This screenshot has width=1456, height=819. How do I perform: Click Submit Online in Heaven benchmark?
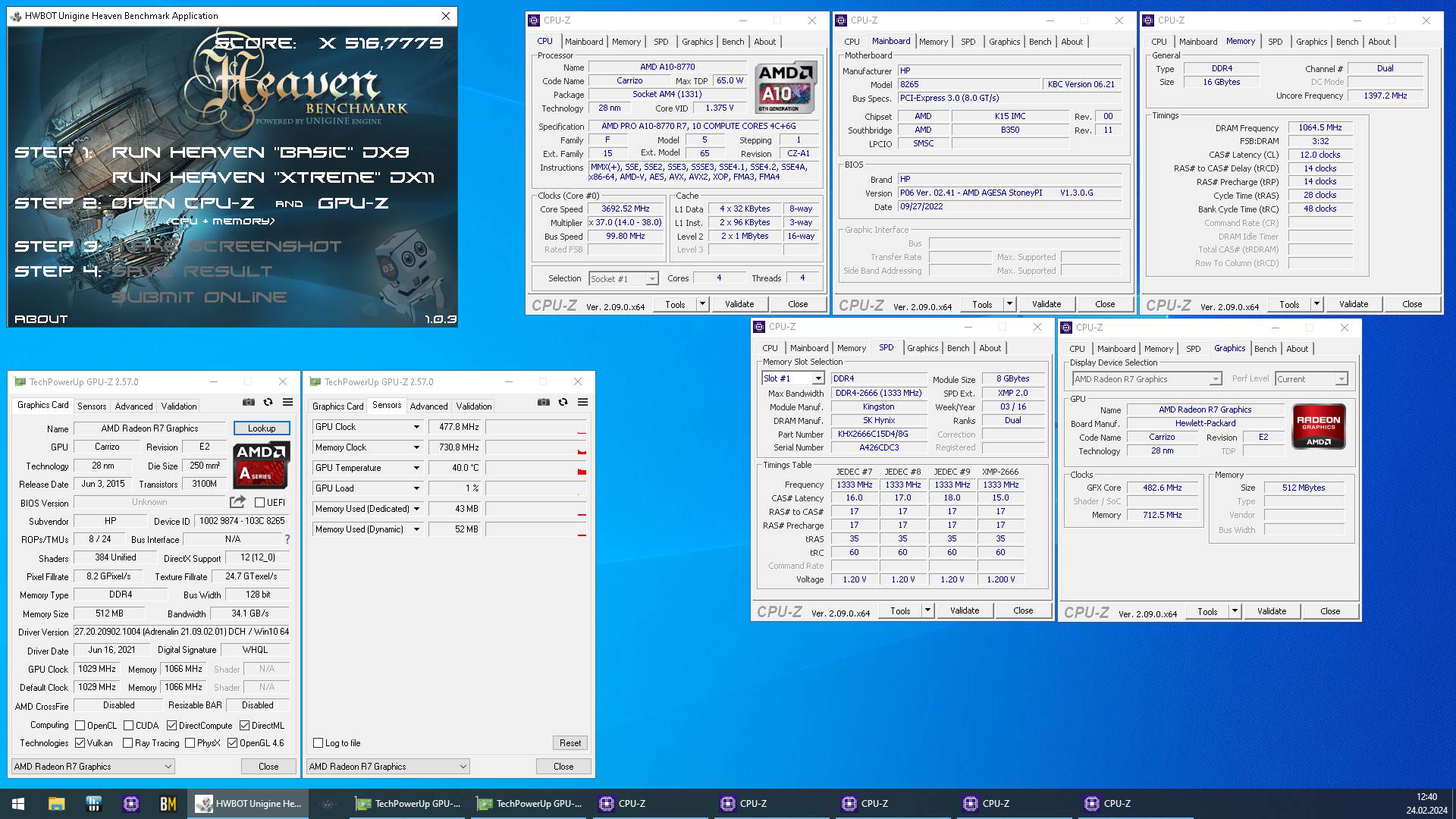click(x=199, y=297)
